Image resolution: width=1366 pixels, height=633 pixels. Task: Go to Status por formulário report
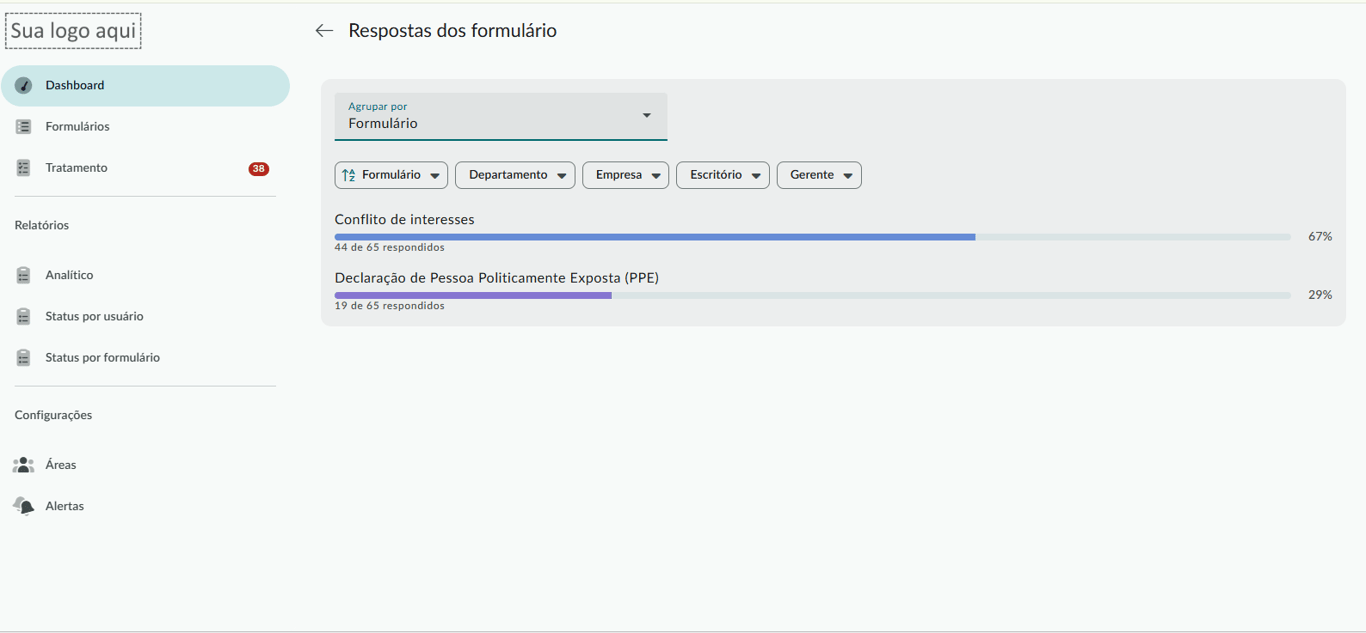pyautogui.click(x=102, y=358)
